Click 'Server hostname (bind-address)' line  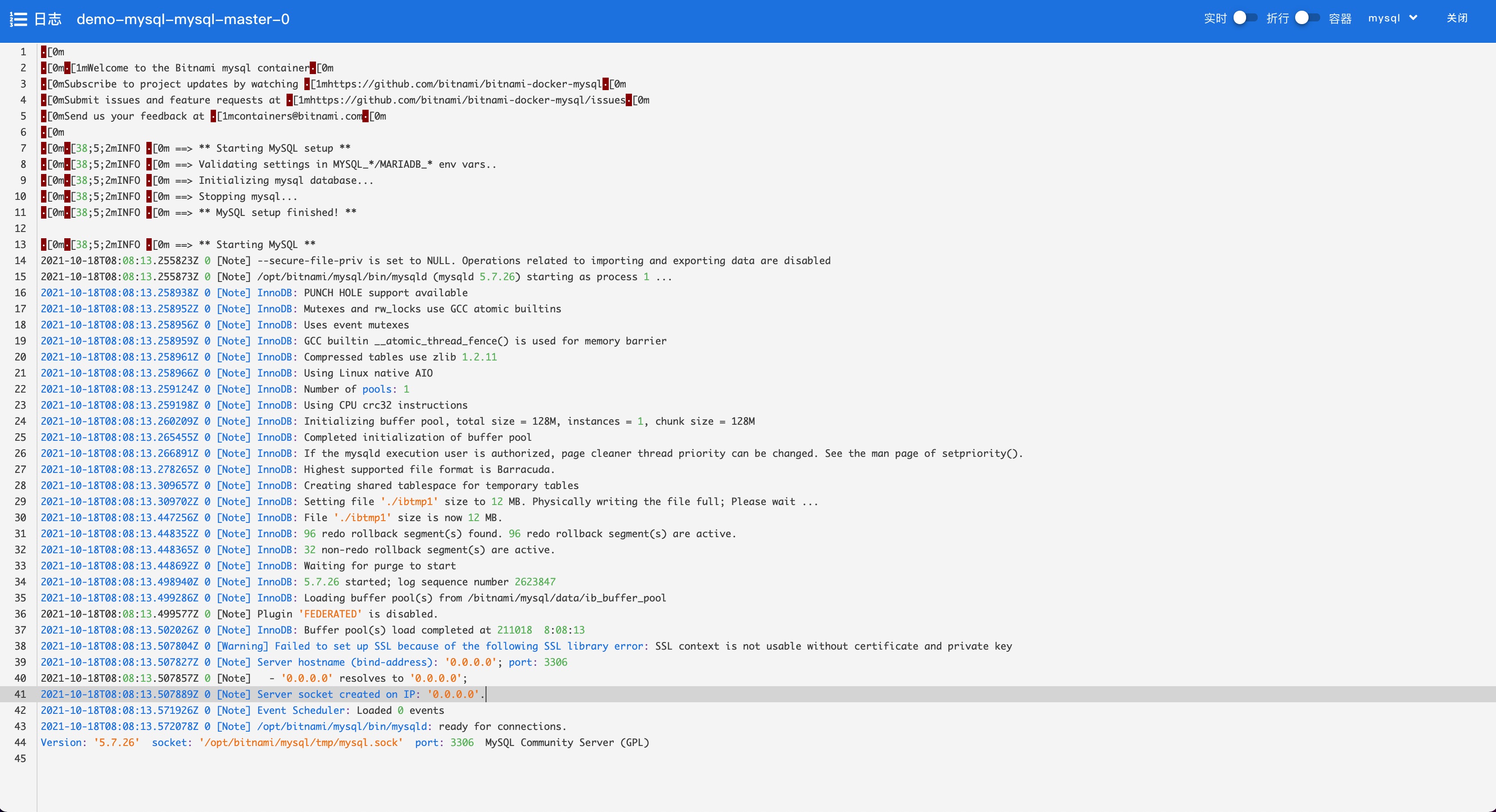(304, 662)
